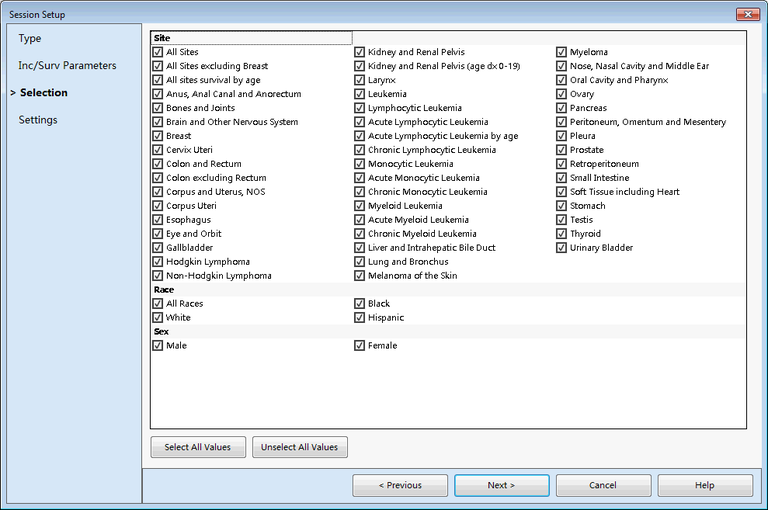Screen dimensions: 768x510
Task: Uncheck the Female sex checkbox
Action: [360, 346]
